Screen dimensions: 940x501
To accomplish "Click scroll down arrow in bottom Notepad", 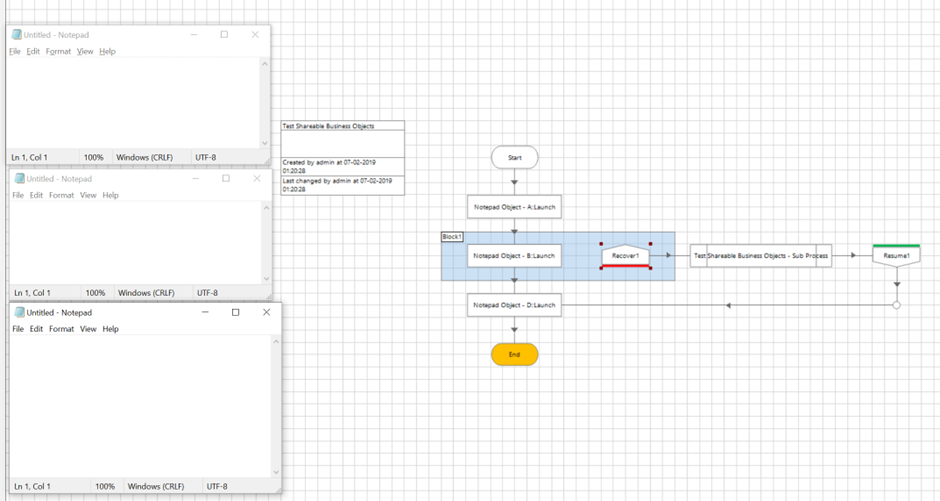I will point(276,472).
